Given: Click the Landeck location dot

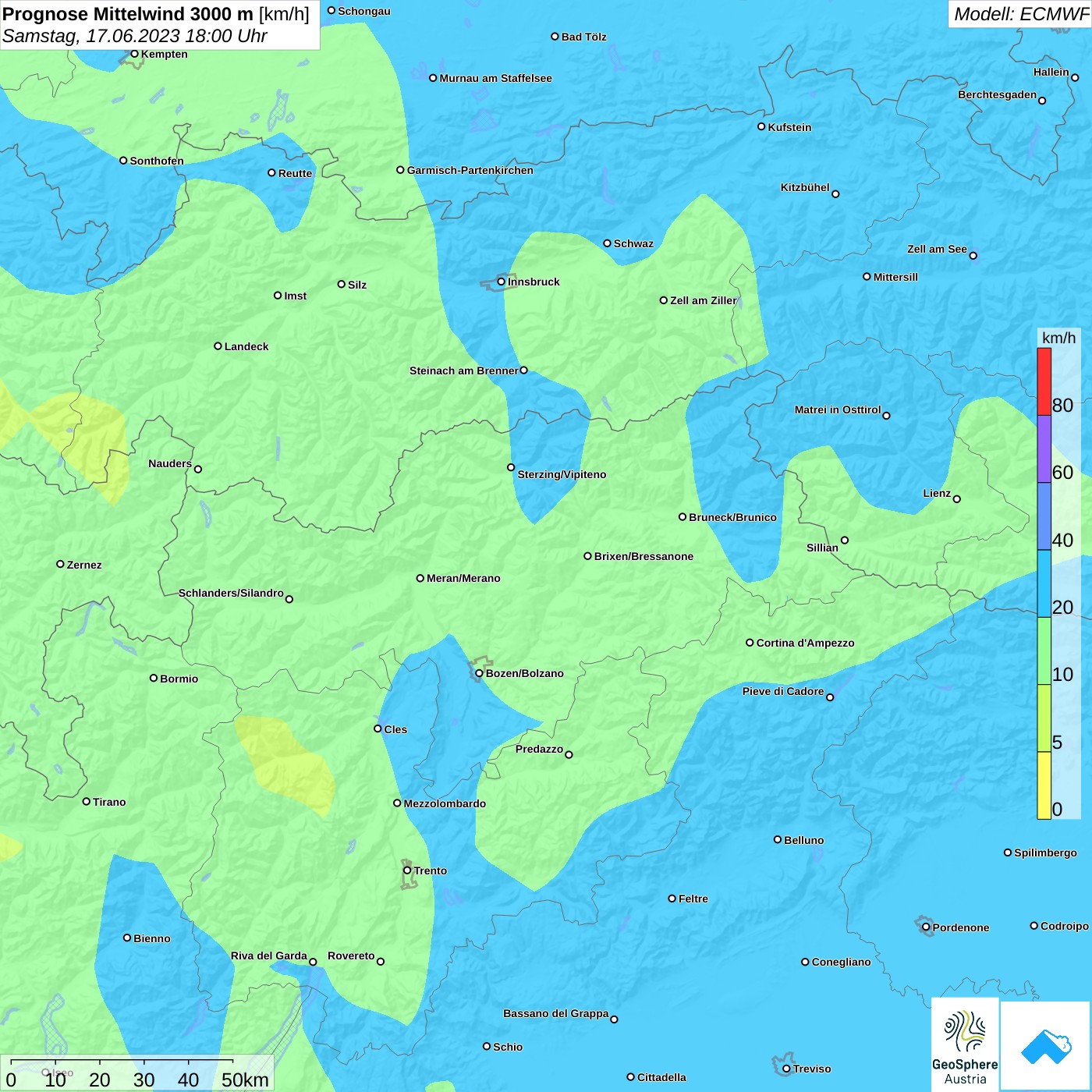Looking at the screenshot, I should [x=218, y=346].
